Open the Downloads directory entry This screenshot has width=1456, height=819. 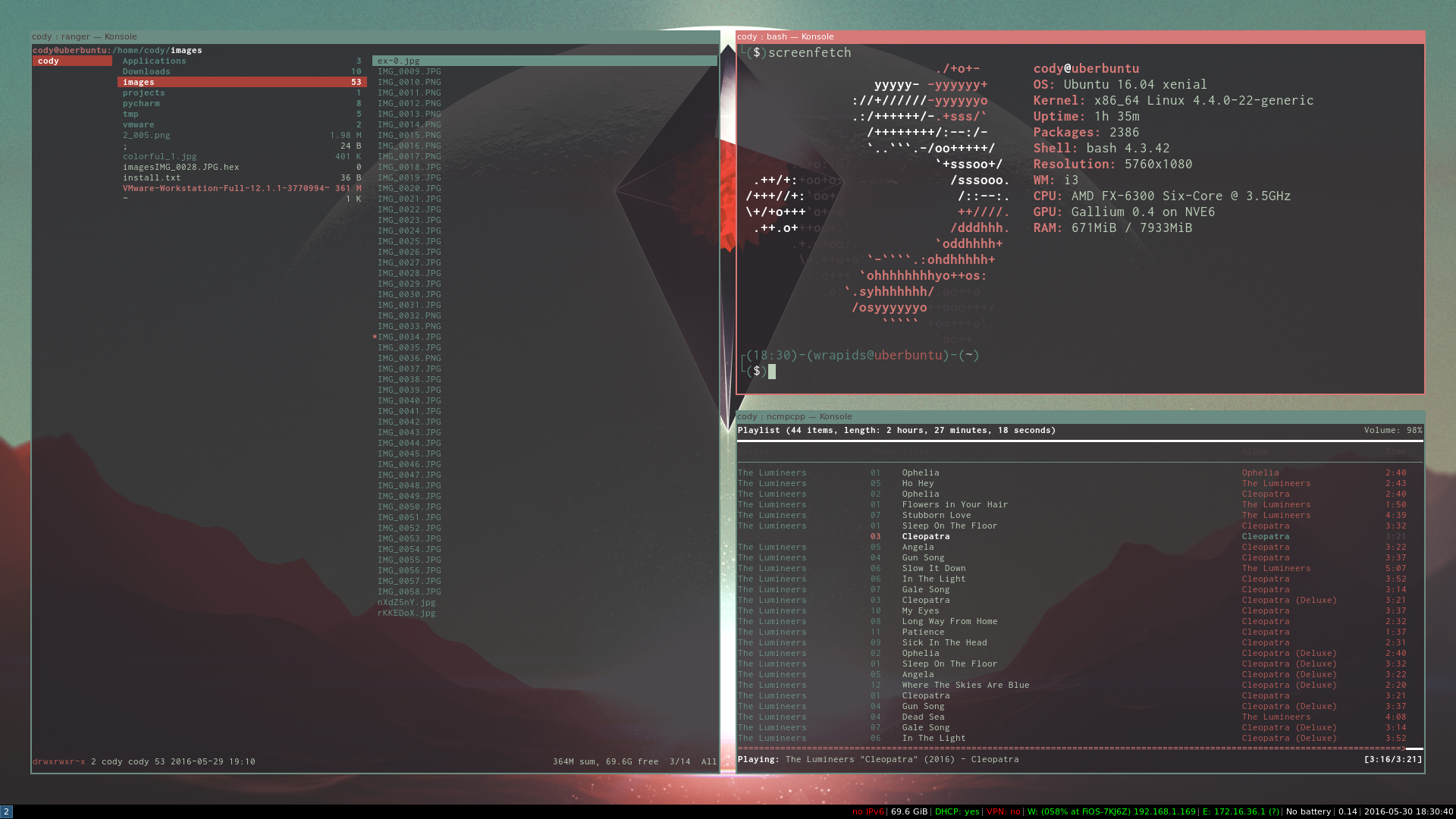click(x=146, y=71)
